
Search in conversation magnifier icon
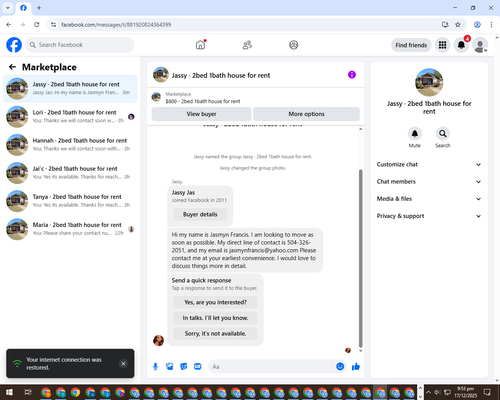click(x=443, y=134)
